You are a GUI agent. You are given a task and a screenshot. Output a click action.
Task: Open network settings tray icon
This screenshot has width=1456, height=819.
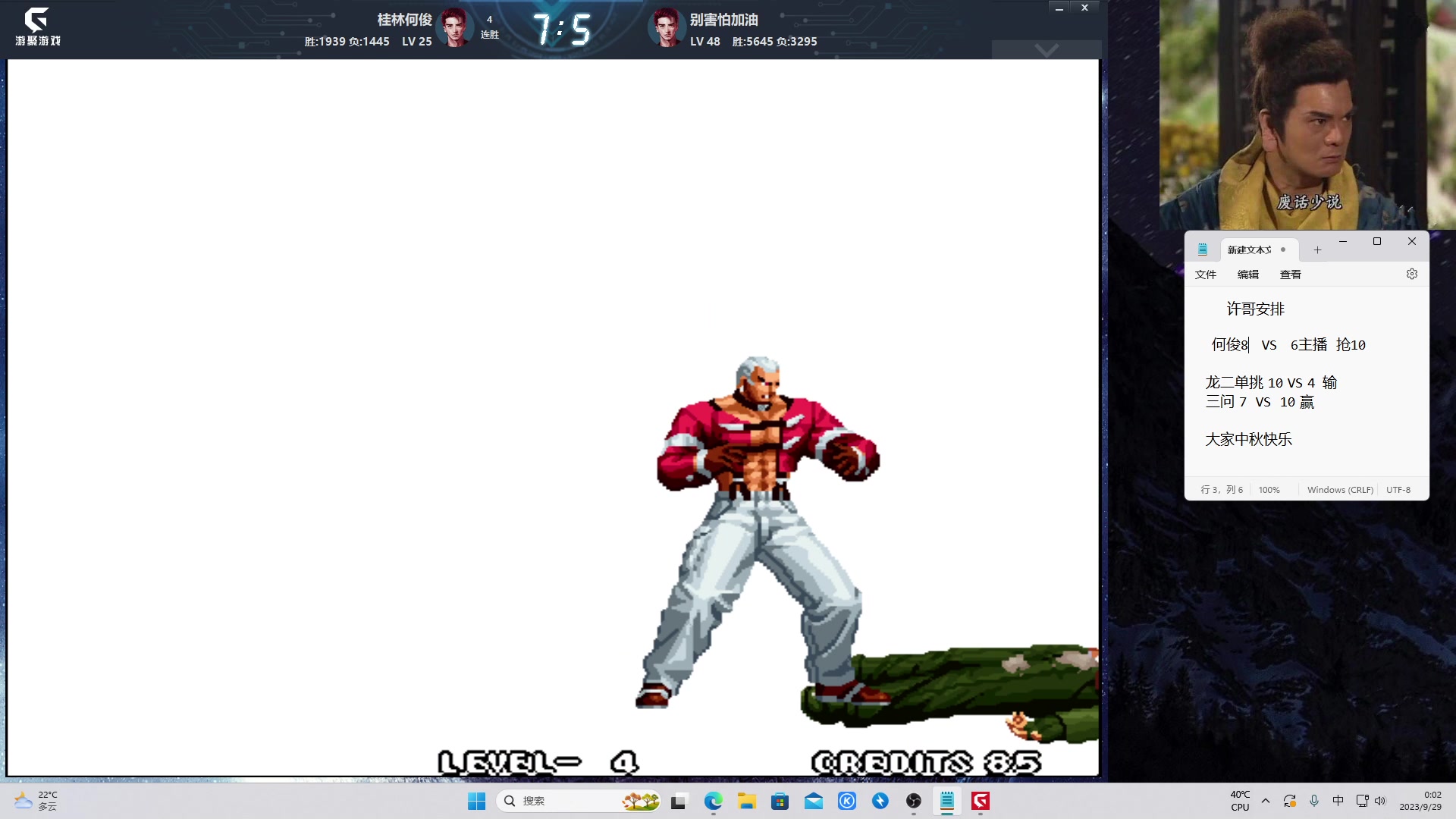(1363, 801)
